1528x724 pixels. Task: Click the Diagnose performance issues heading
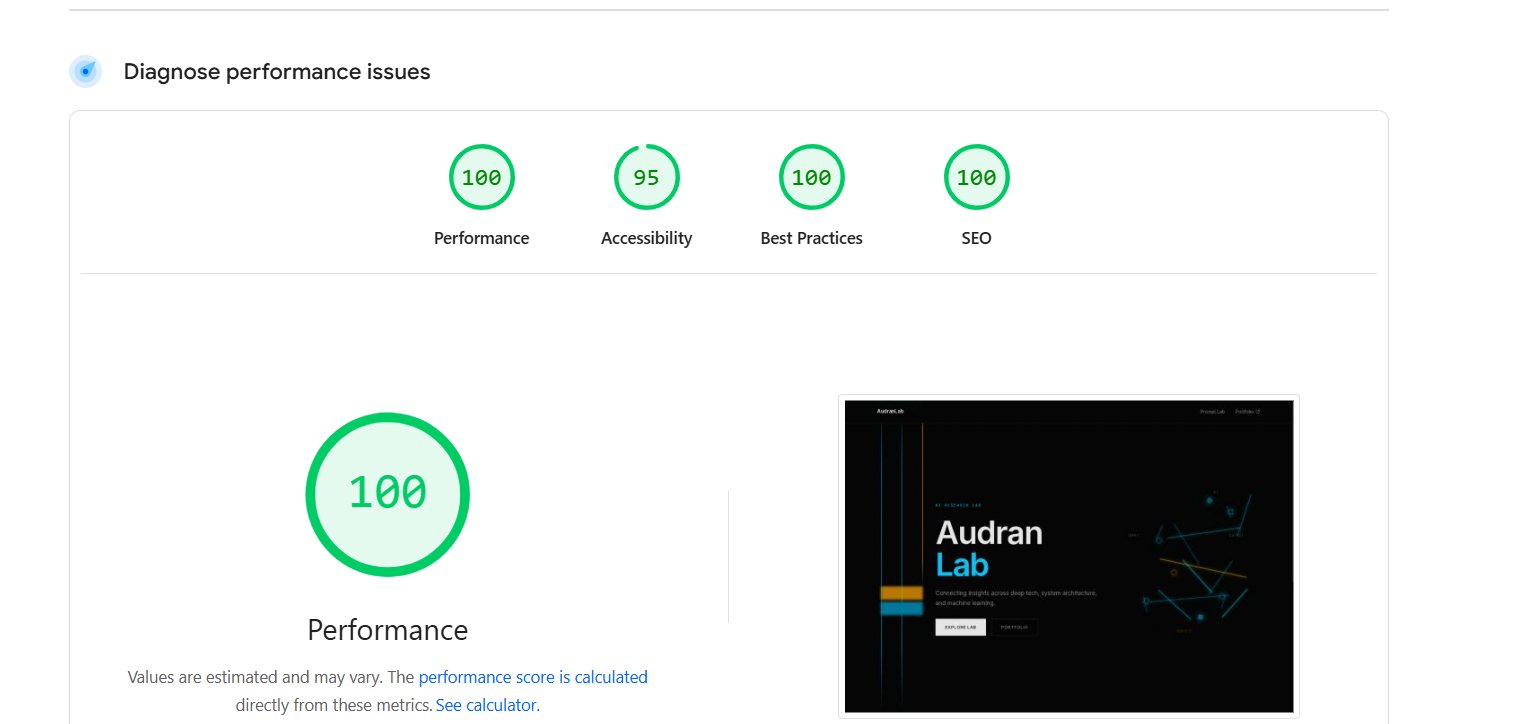pyautogui.click(x=276, y=71)
